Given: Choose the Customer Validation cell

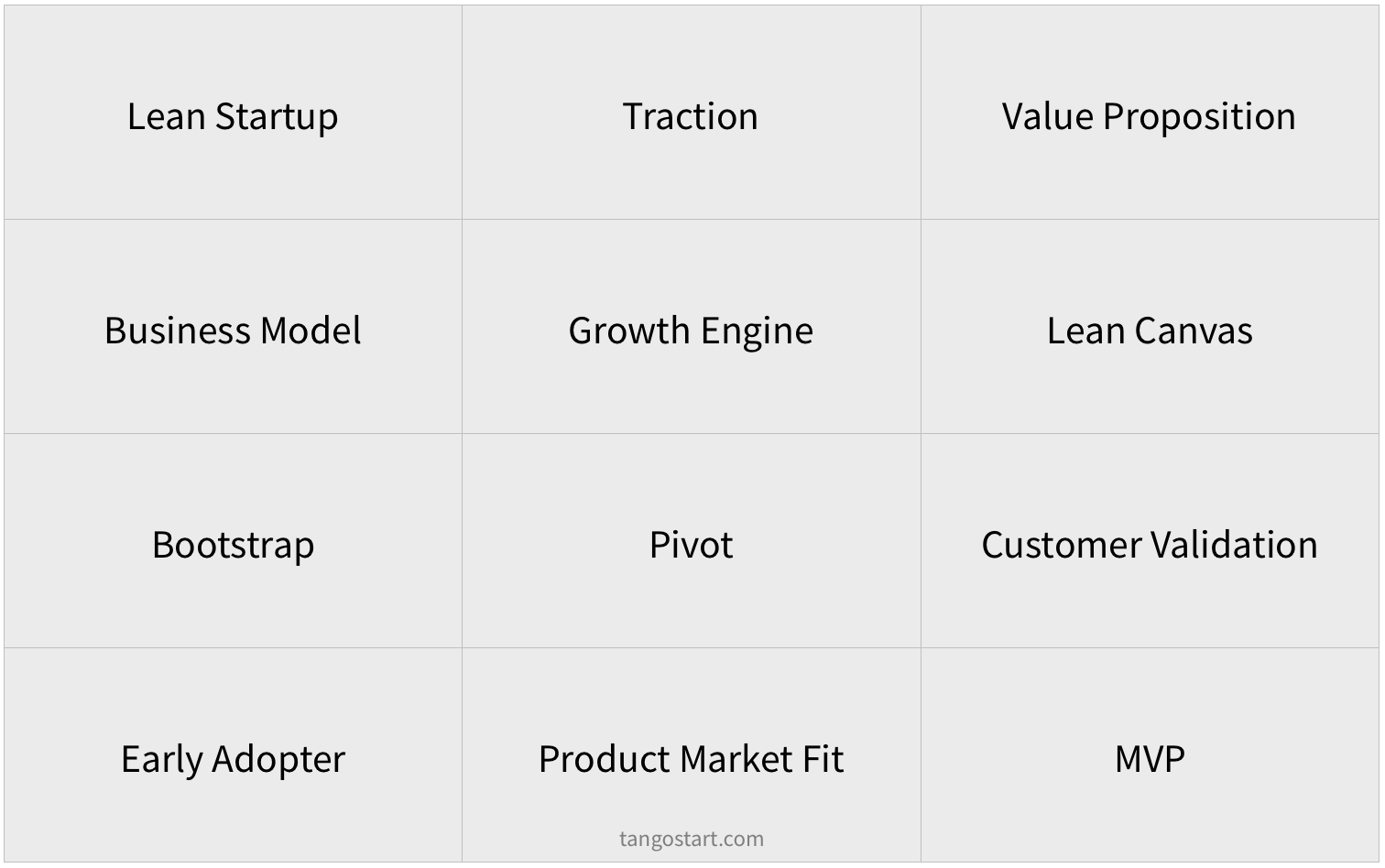Looking at the screenshot, I should [x=1150, y=541].
